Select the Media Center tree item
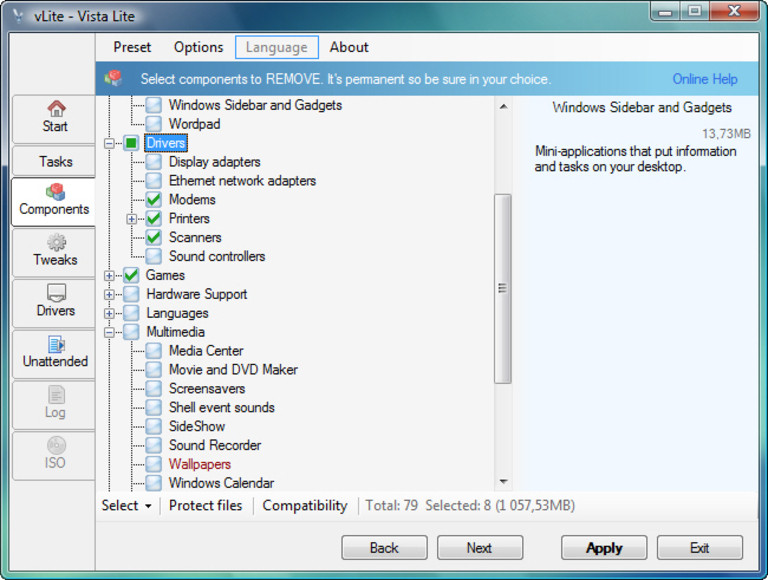The width and height of the screenshot is (768, 580). [x=206, y=350]
